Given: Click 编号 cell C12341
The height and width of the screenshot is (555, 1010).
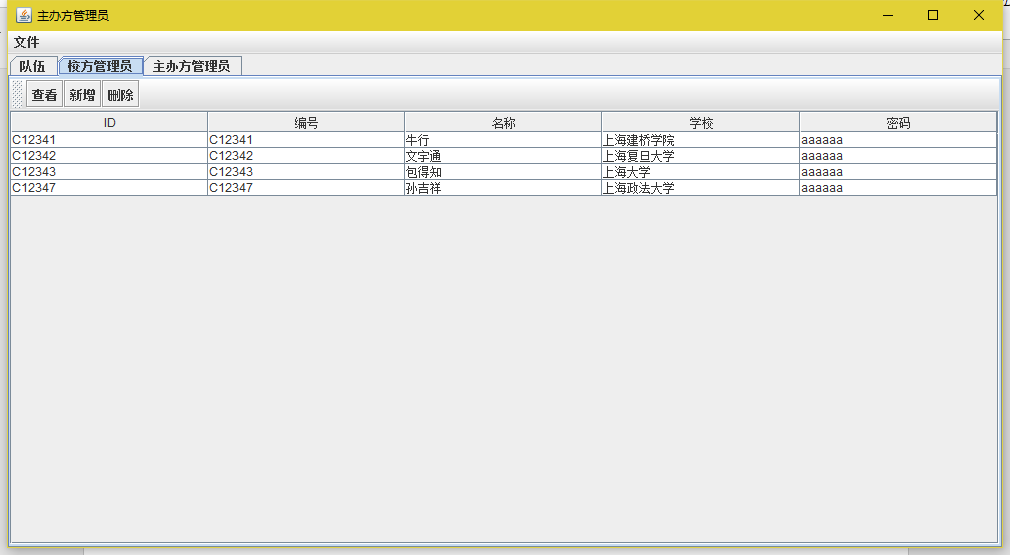Looking at the screenshot, I should coord(306,140).
